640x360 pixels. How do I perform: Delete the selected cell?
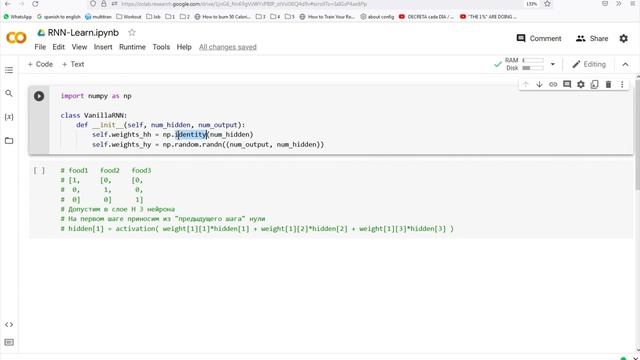click(x=608, y=84)
